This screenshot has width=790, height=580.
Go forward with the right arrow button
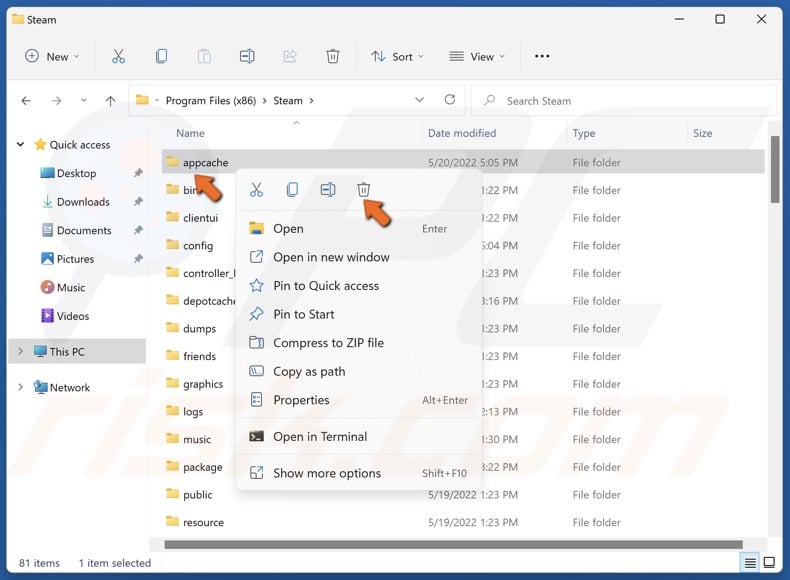[x=56, y=101]
